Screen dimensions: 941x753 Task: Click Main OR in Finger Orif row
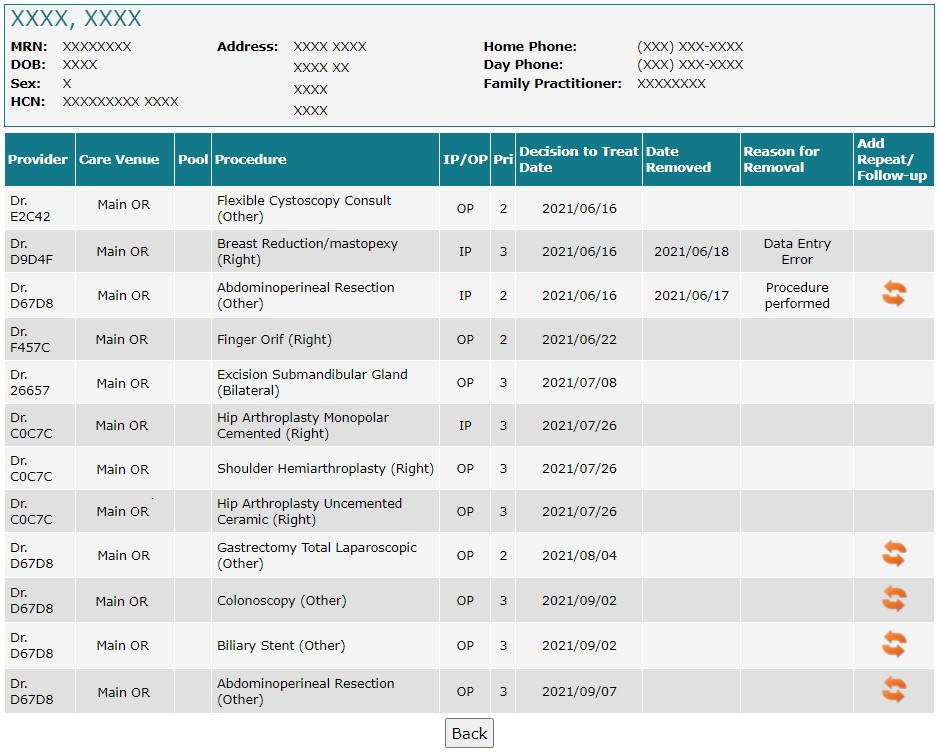(122, 340)
